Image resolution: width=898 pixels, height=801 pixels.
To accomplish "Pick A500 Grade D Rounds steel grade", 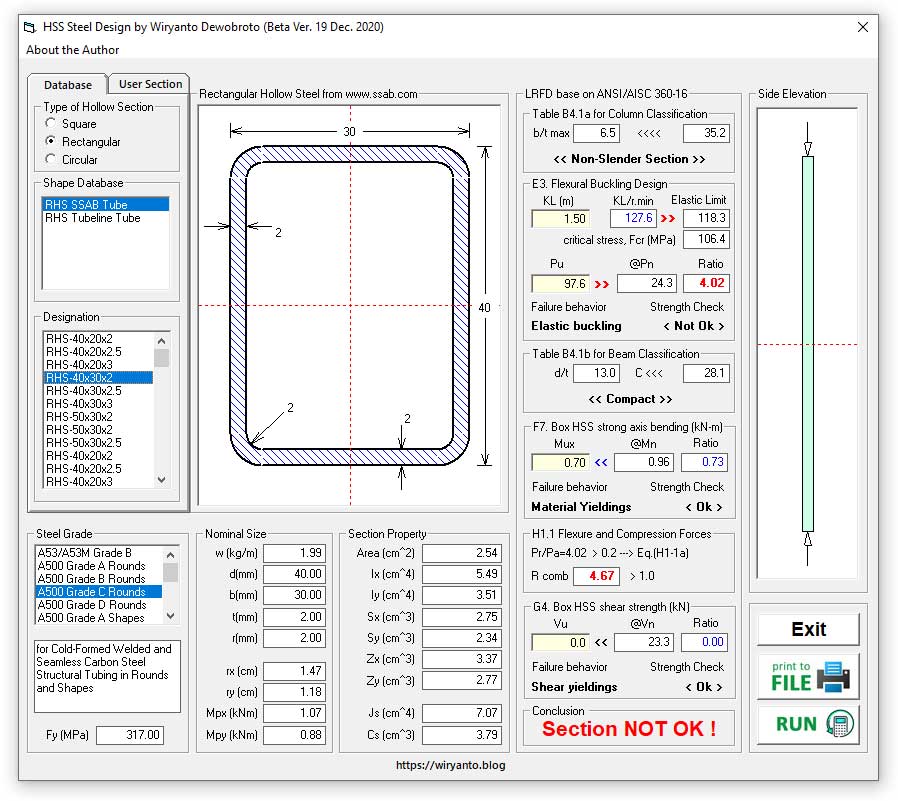I will click(x=92, y=605).
